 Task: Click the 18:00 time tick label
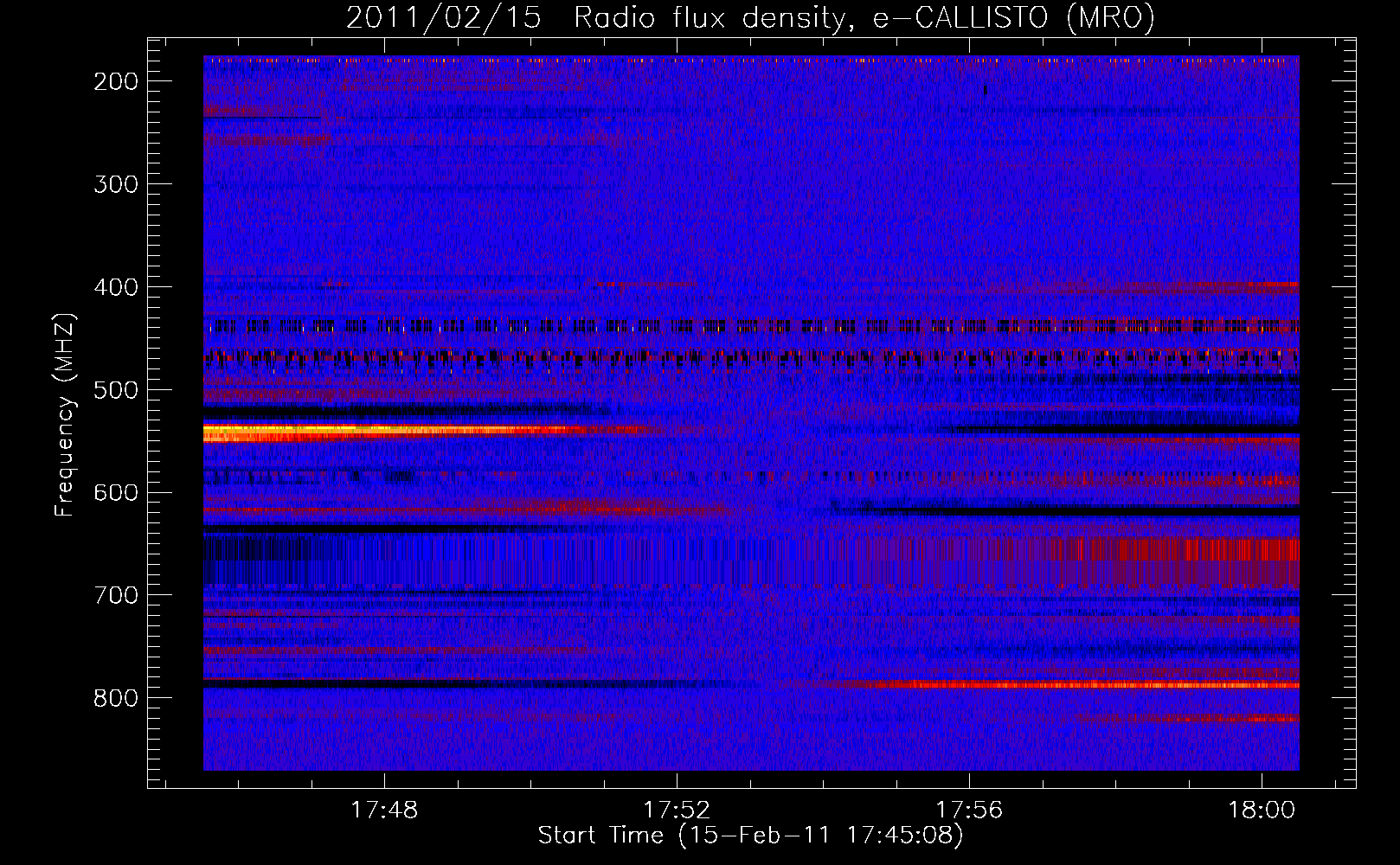(1262, 810)
